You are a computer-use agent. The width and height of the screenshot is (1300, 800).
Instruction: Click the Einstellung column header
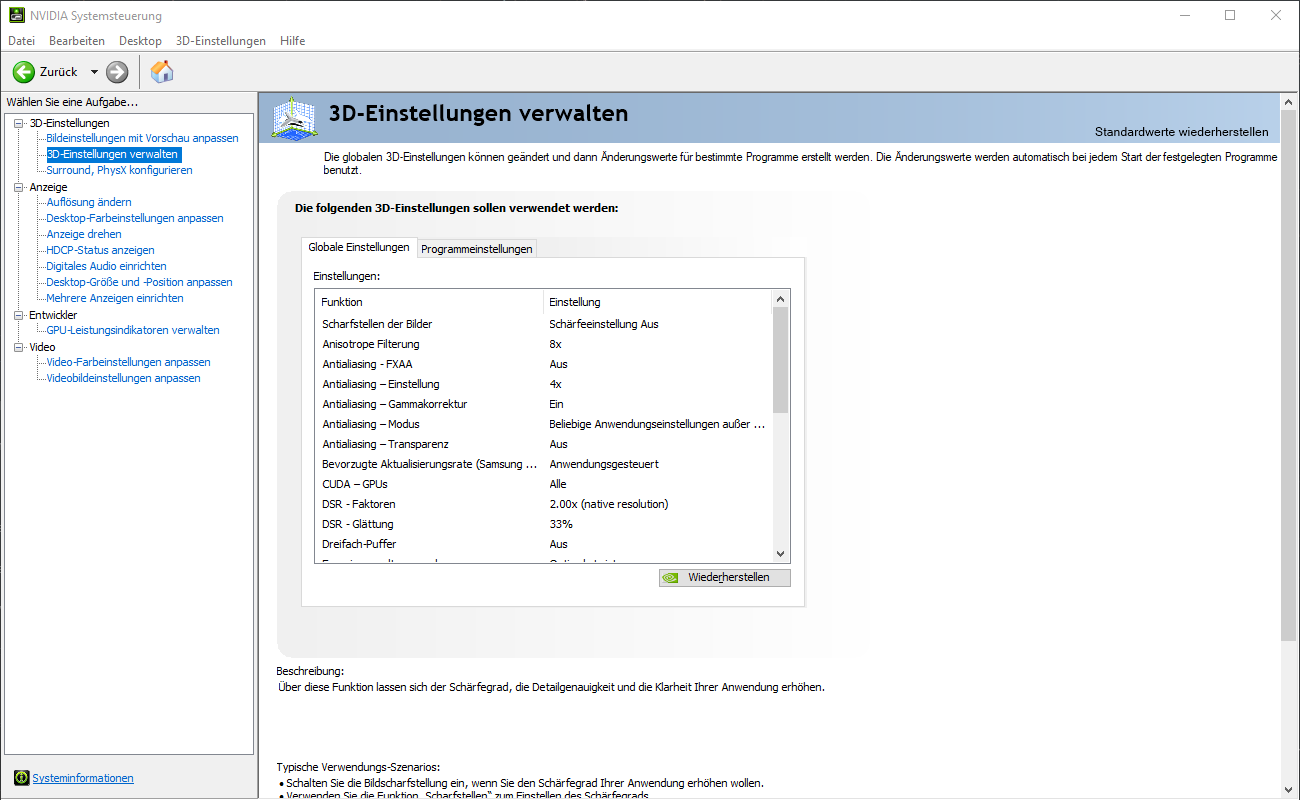point(658,302)
